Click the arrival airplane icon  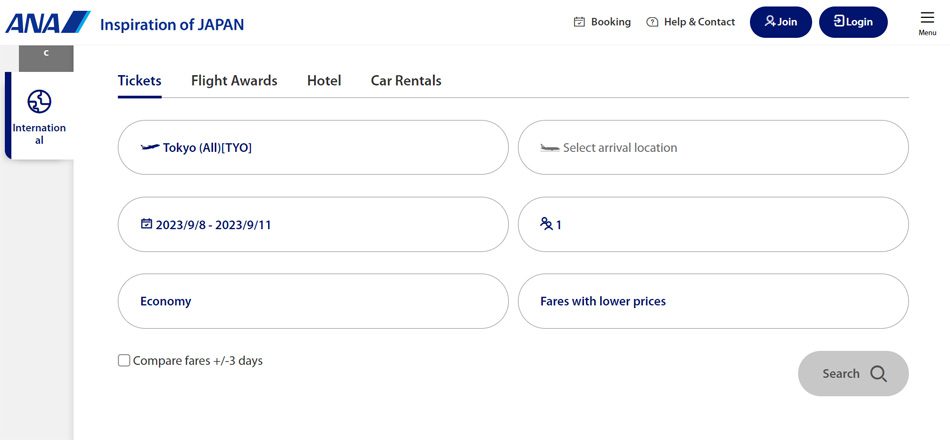coord(550,147)
